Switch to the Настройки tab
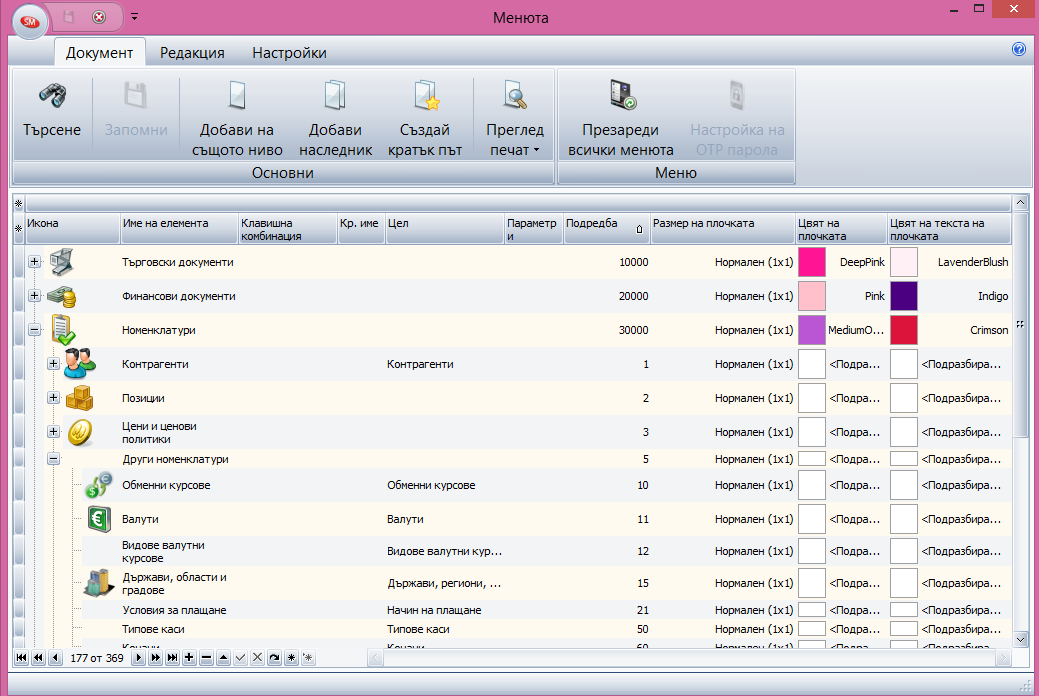 click(289, 53)
